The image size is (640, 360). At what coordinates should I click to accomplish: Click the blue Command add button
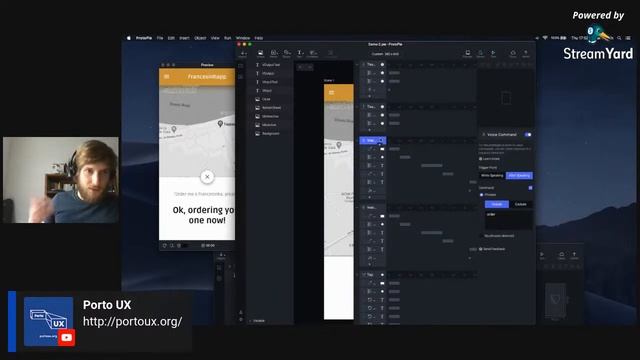(530, 188)
